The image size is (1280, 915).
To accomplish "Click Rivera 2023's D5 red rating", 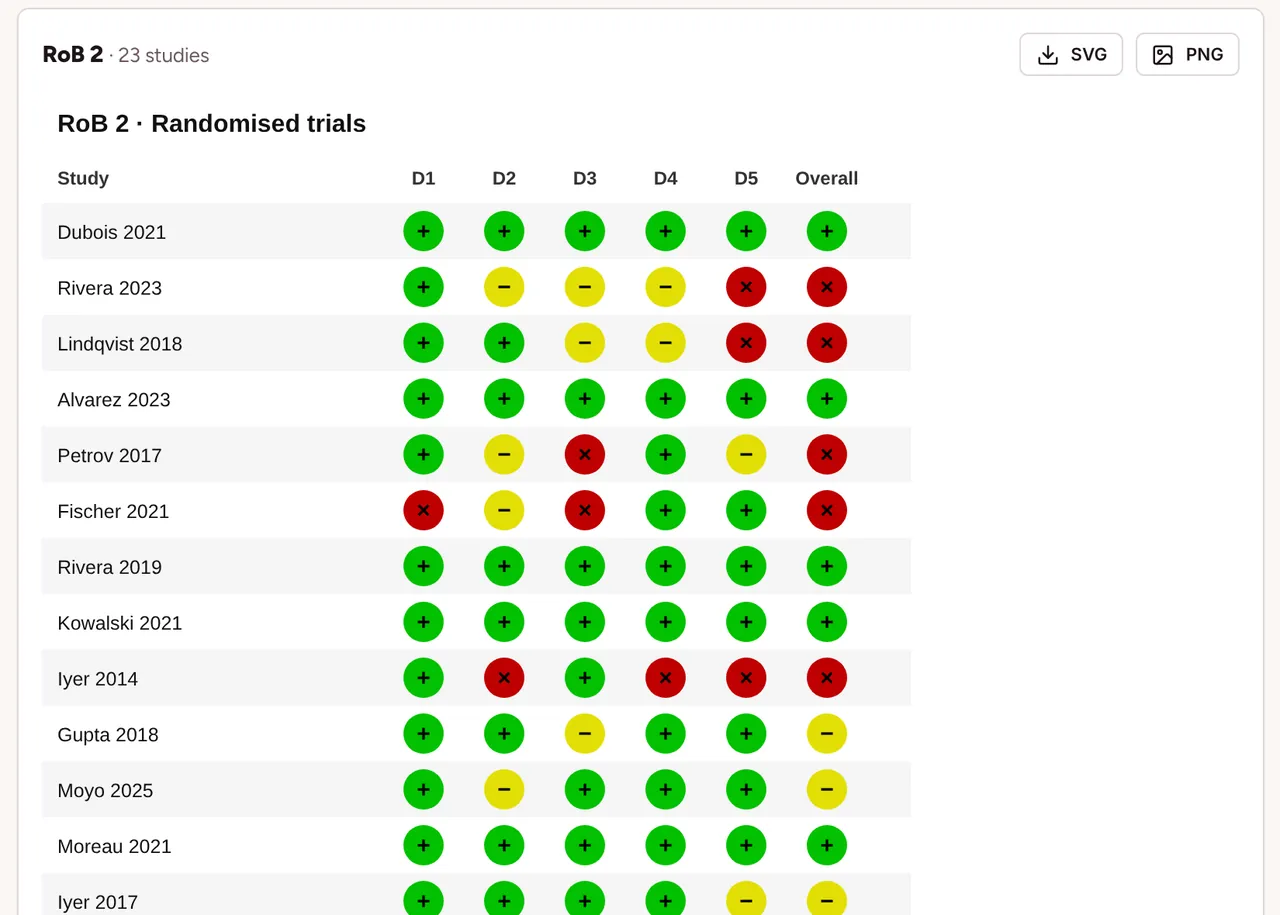I will (x=746, y=288).
